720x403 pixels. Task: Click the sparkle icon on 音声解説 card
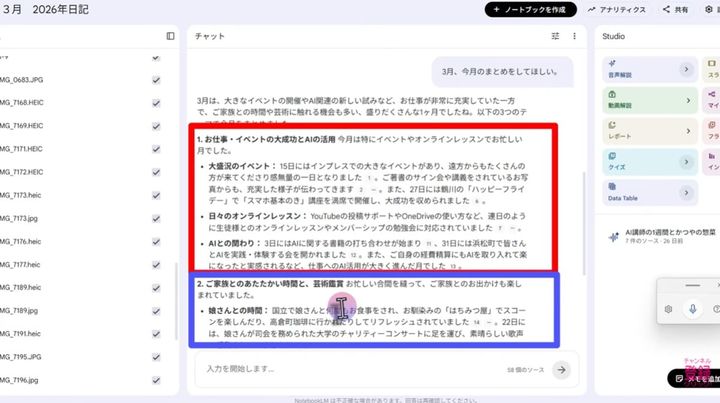[612, 63]
